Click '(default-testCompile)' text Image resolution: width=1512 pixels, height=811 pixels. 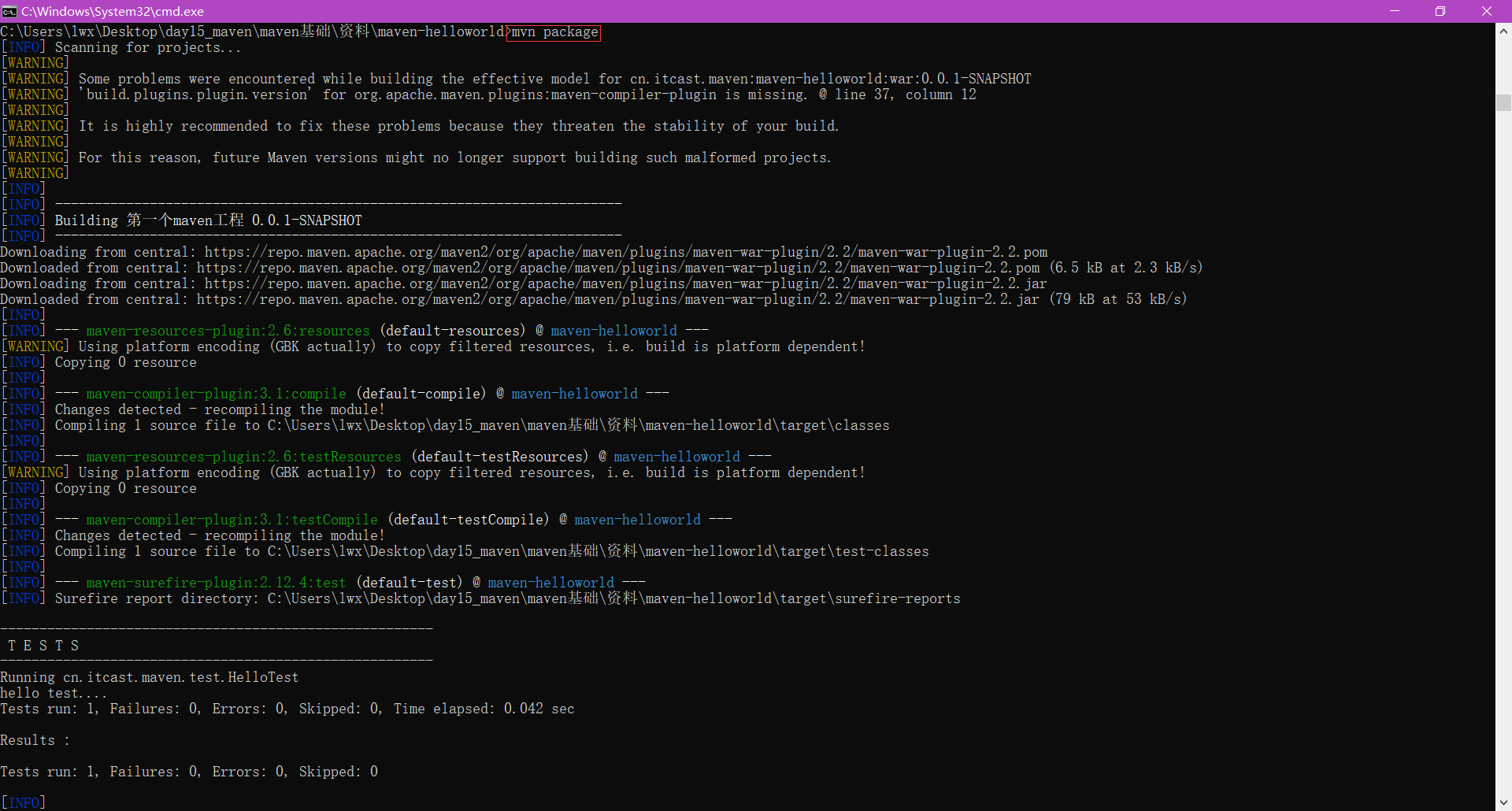469,520
